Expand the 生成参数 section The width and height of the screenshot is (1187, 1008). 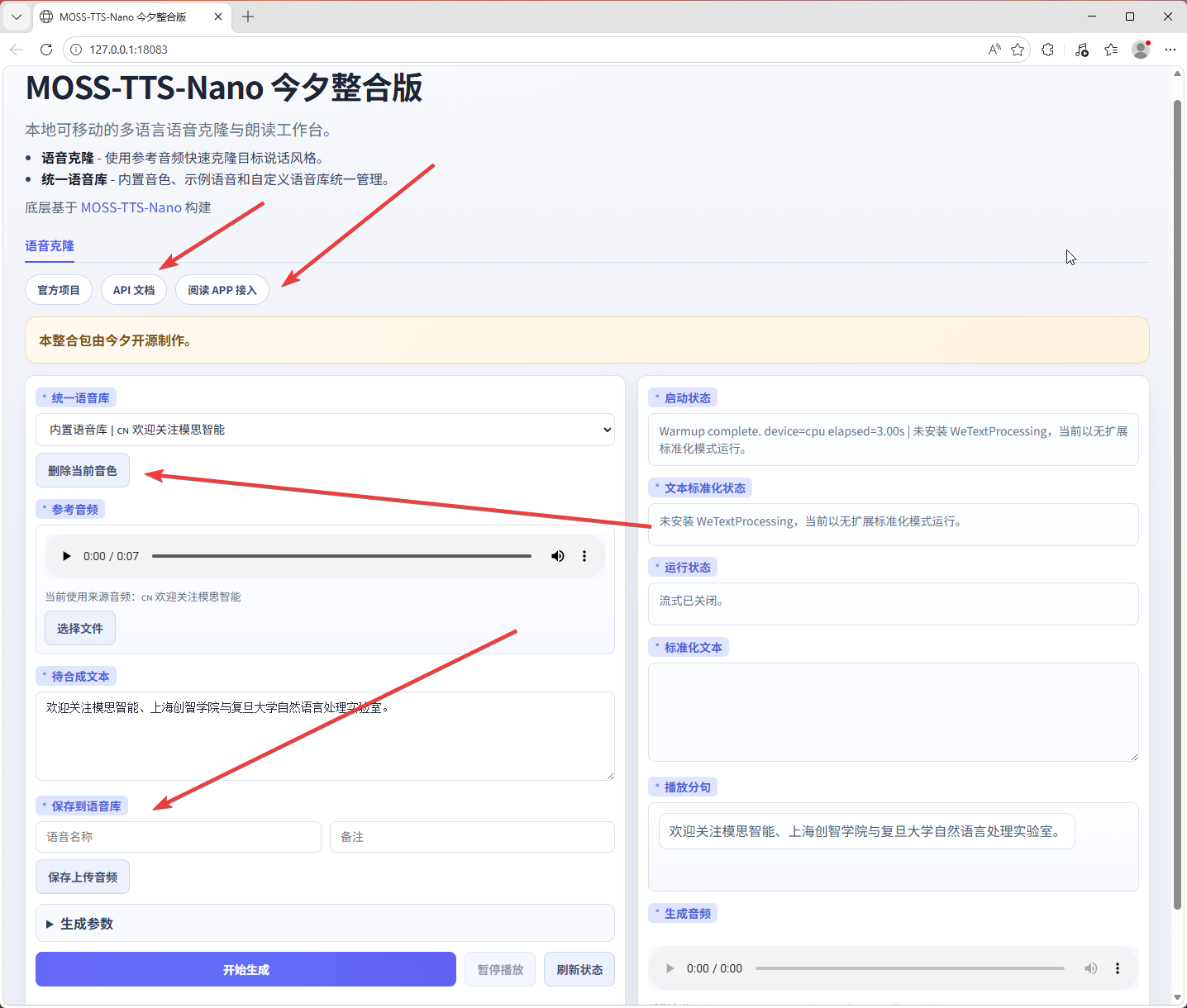click(x=87, y=924)
